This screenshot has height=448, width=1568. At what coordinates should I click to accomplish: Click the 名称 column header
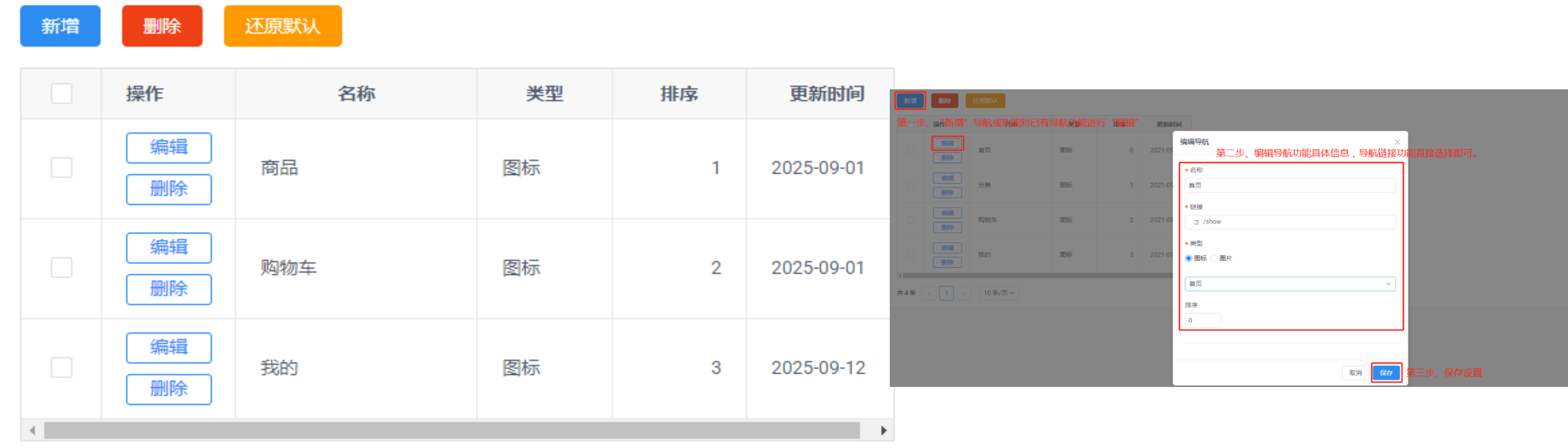[356, 94]
